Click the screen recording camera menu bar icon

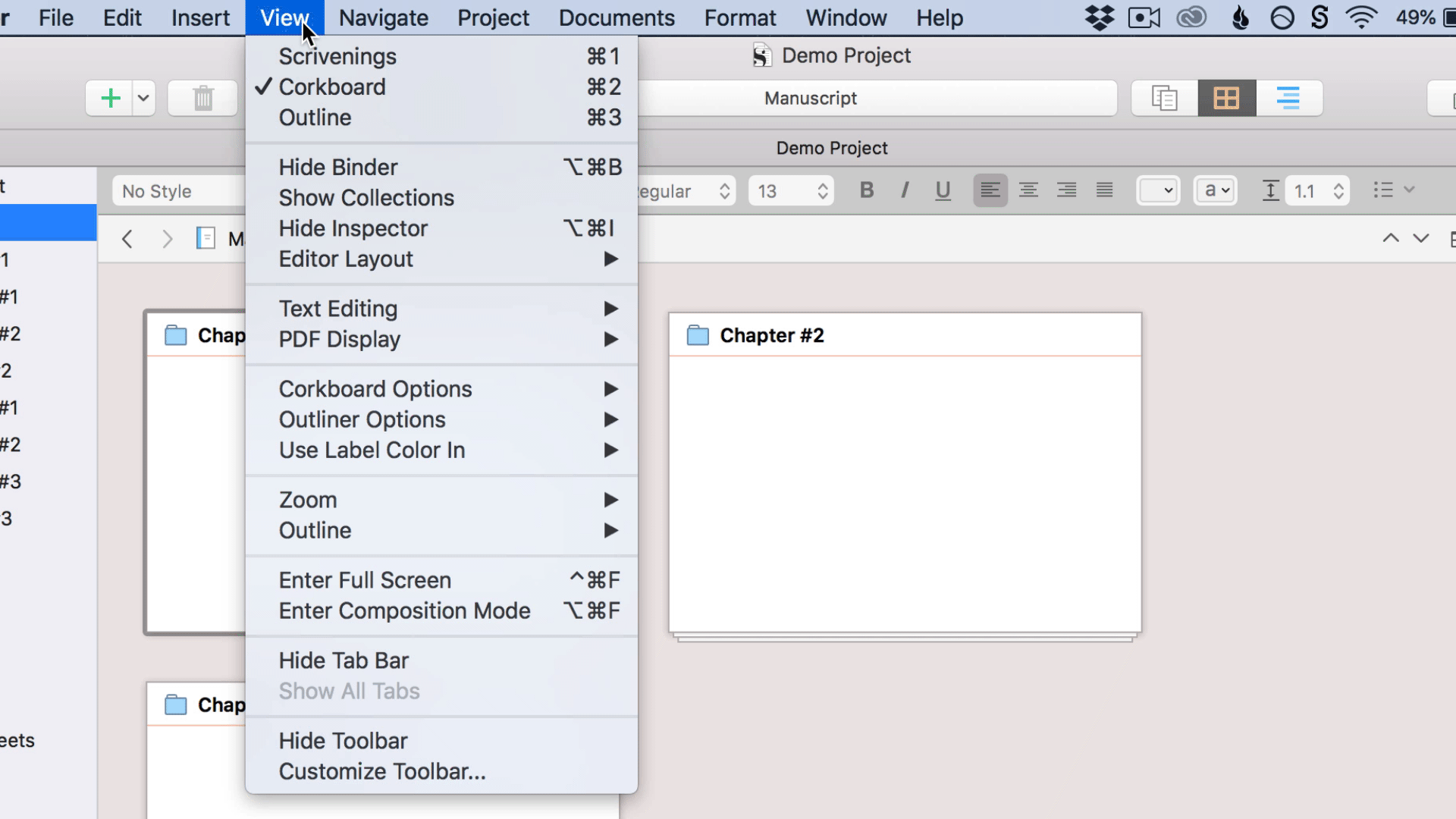[x=1144, y=17]
